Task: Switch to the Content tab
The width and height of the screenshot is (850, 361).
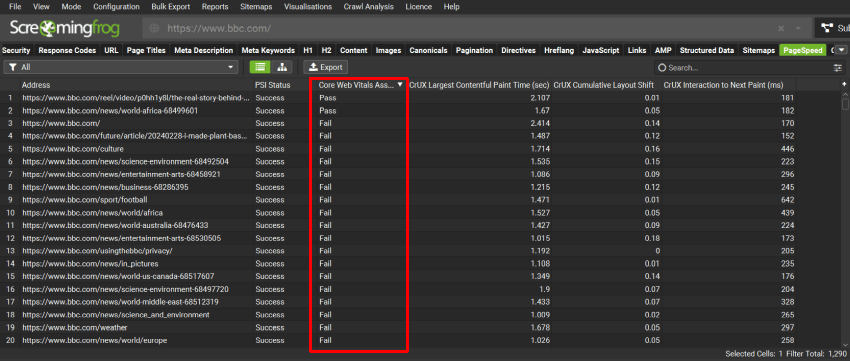Action: pos(353,50)
